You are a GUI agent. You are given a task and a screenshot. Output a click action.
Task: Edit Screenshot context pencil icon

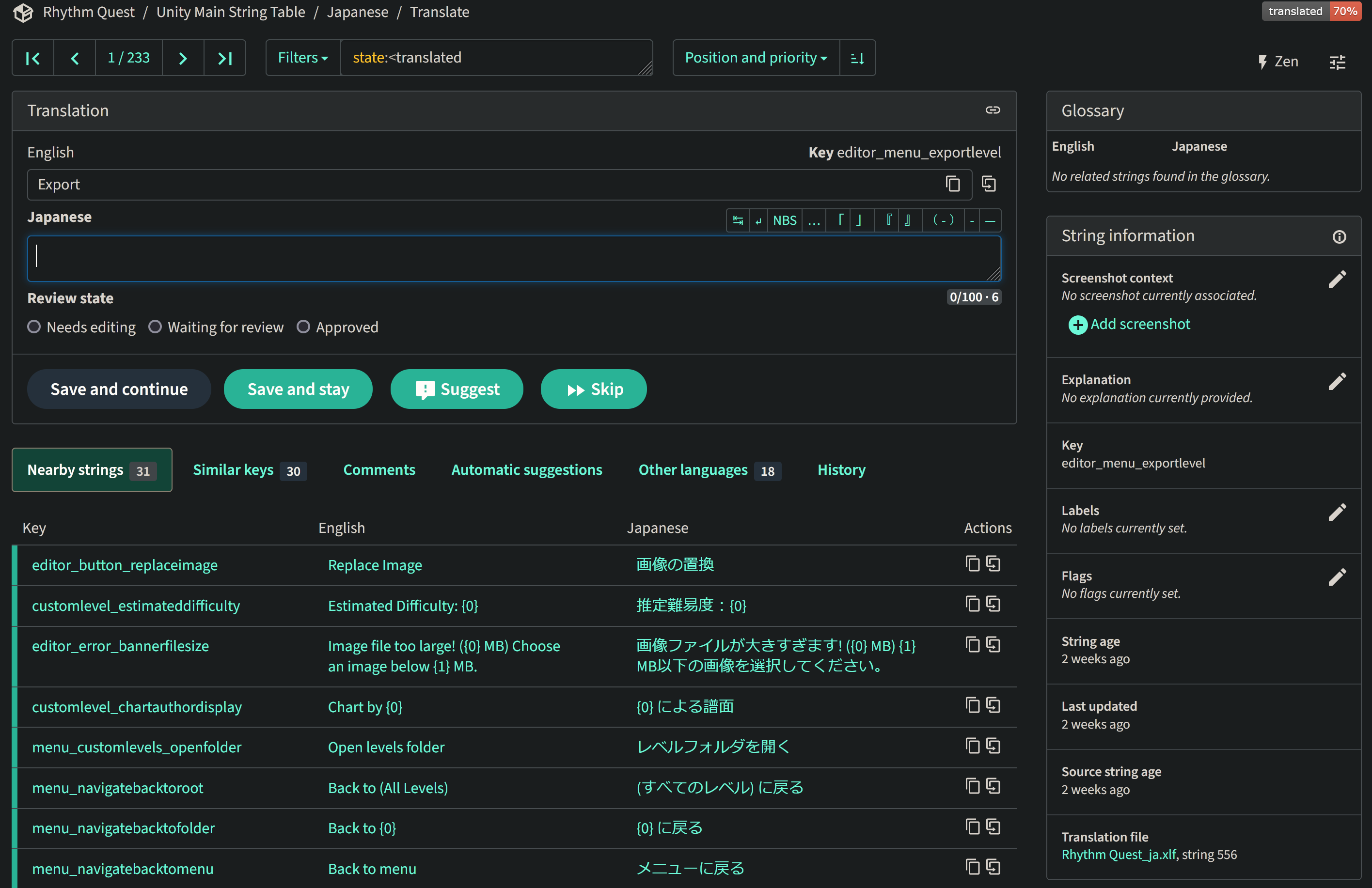click(1338, 280)
